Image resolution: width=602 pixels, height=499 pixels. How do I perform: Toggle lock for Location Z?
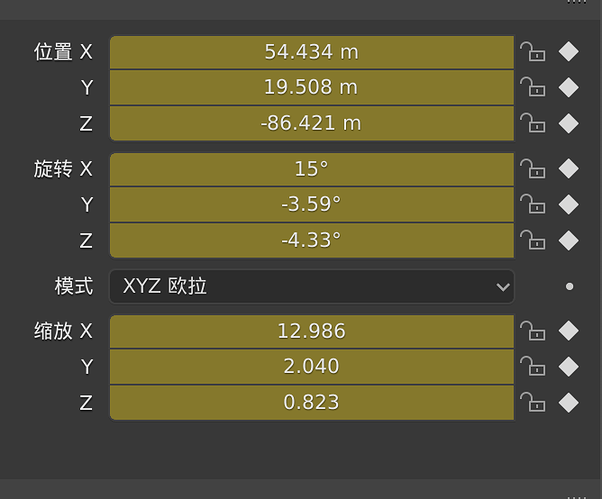pos(532,124)
